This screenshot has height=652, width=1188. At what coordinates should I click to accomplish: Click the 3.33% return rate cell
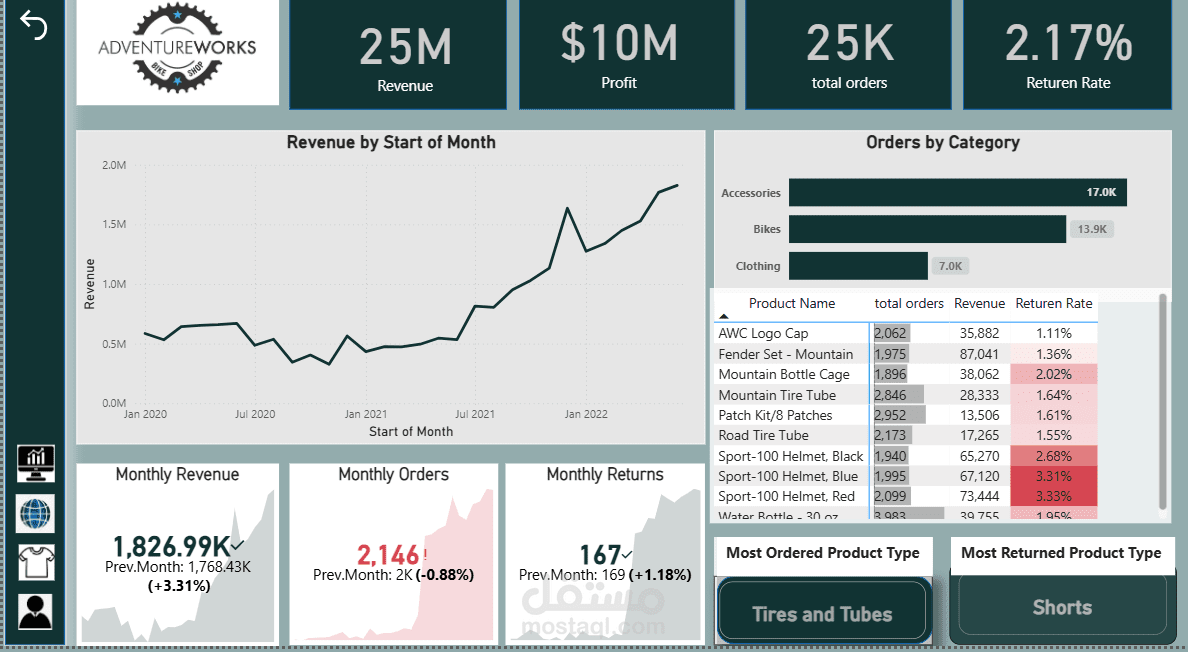tap(1053, 497)
